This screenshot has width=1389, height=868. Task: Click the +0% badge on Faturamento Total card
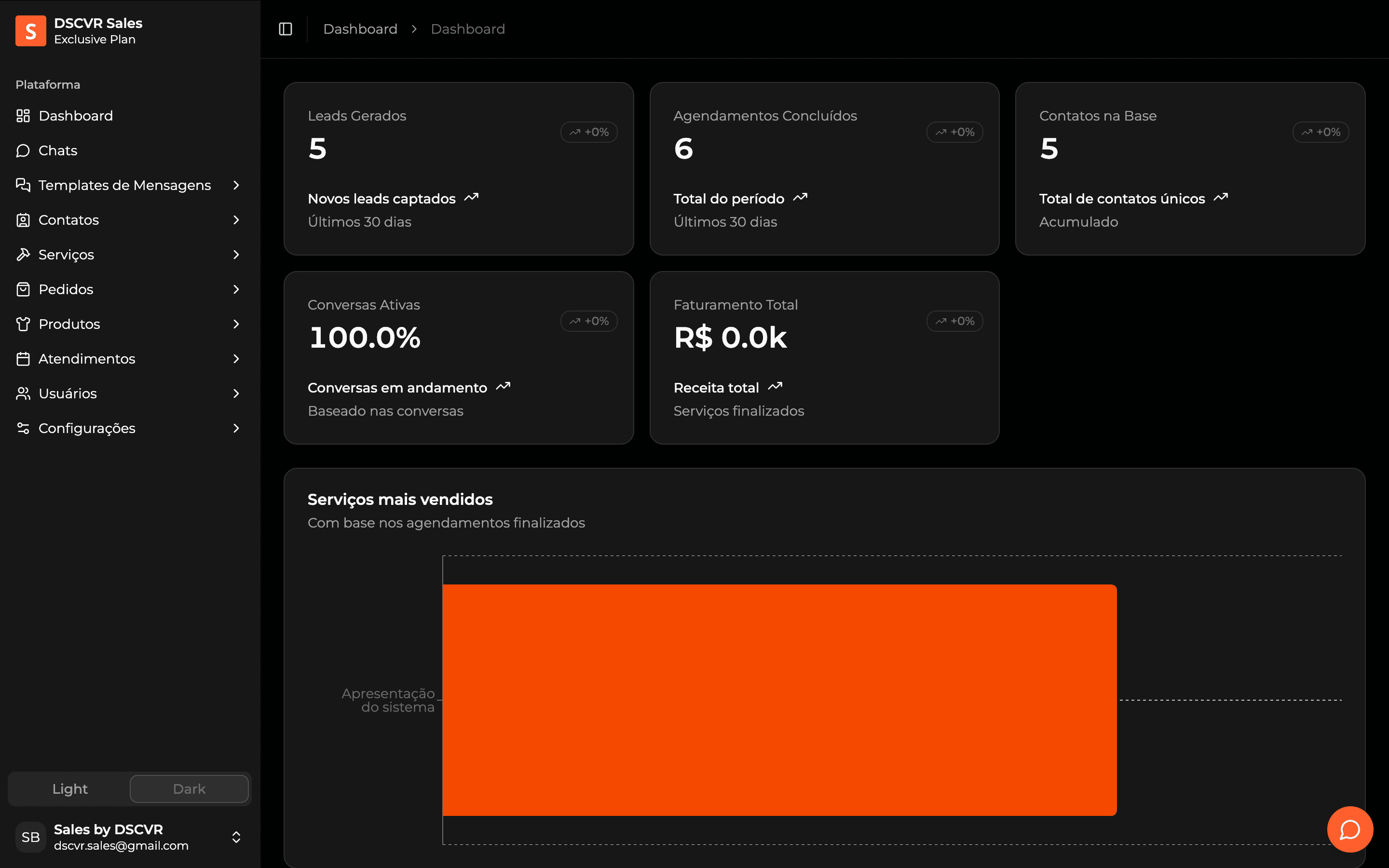[953, 320]
